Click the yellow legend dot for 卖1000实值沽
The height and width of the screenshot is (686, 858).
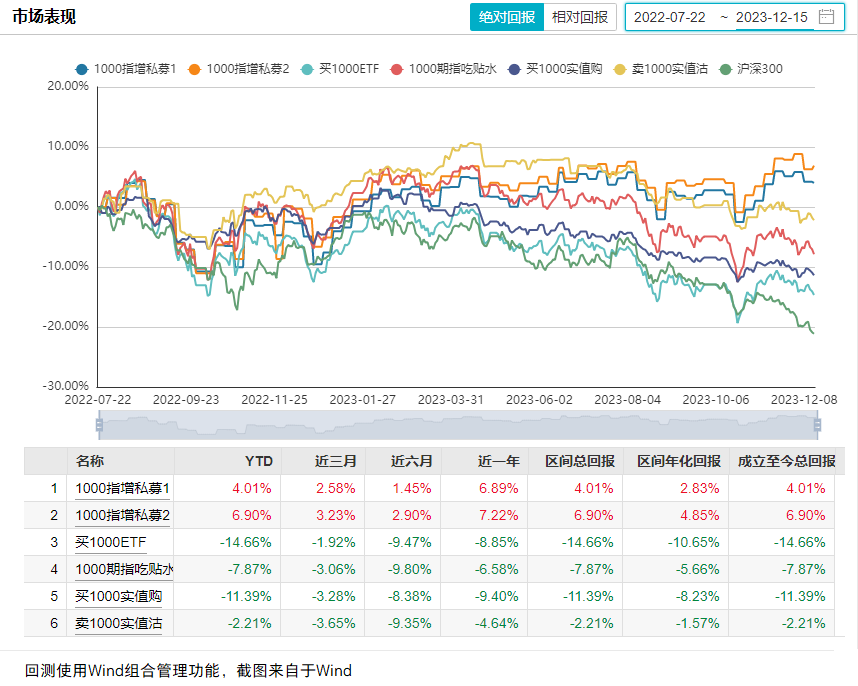[620, 69]
